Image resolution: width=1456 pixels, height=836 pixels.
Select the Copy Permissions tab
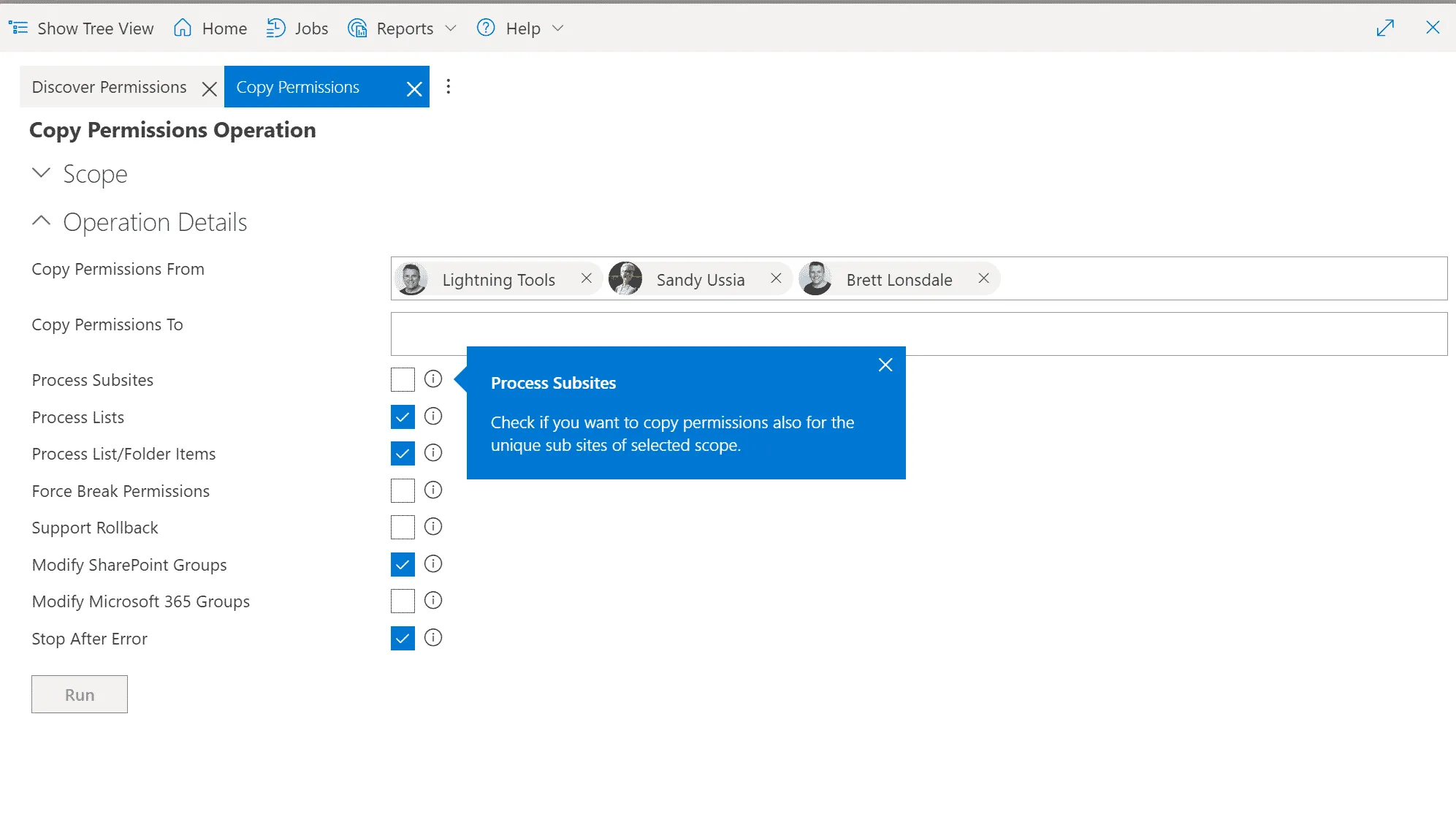pos(300,86)
